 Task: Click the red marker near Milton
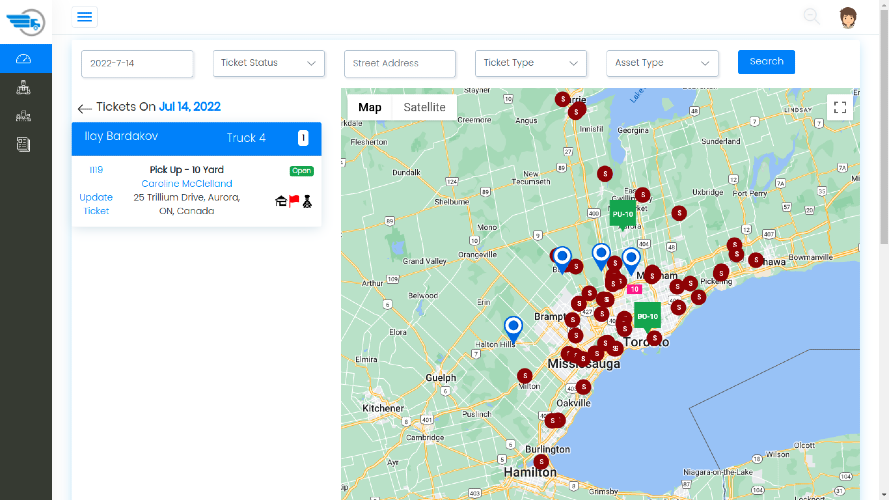tap(524, 375)
